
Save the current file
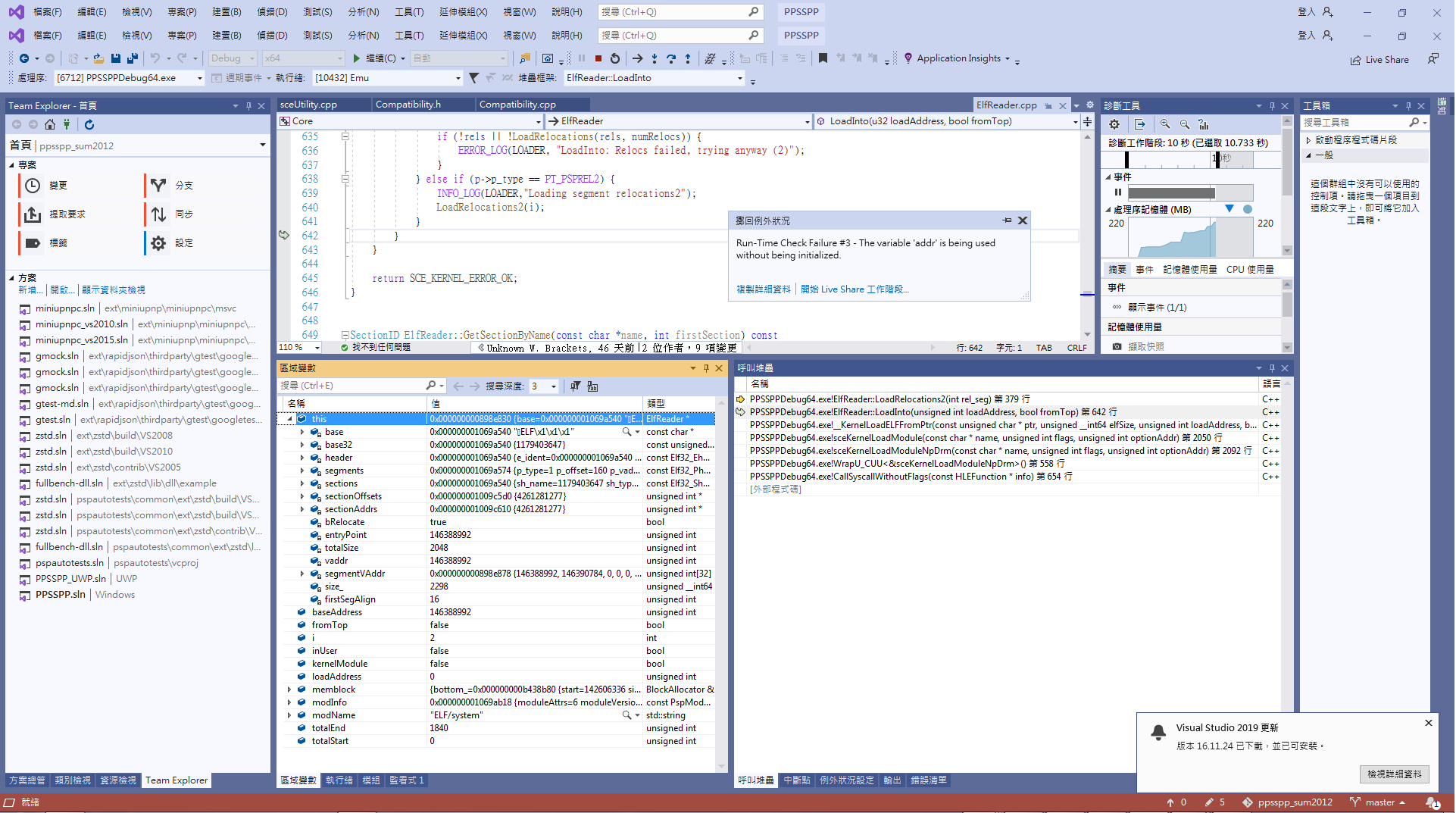click(116, 58)
